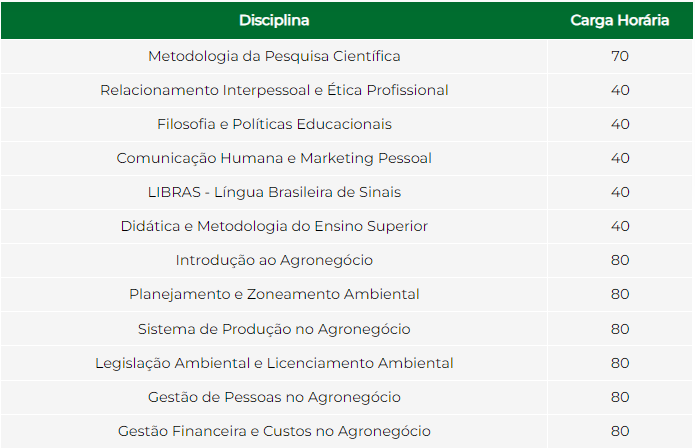
Task: Select Legislação Ambiental e Licenciamento Ambiental
Action: point(274,363)
